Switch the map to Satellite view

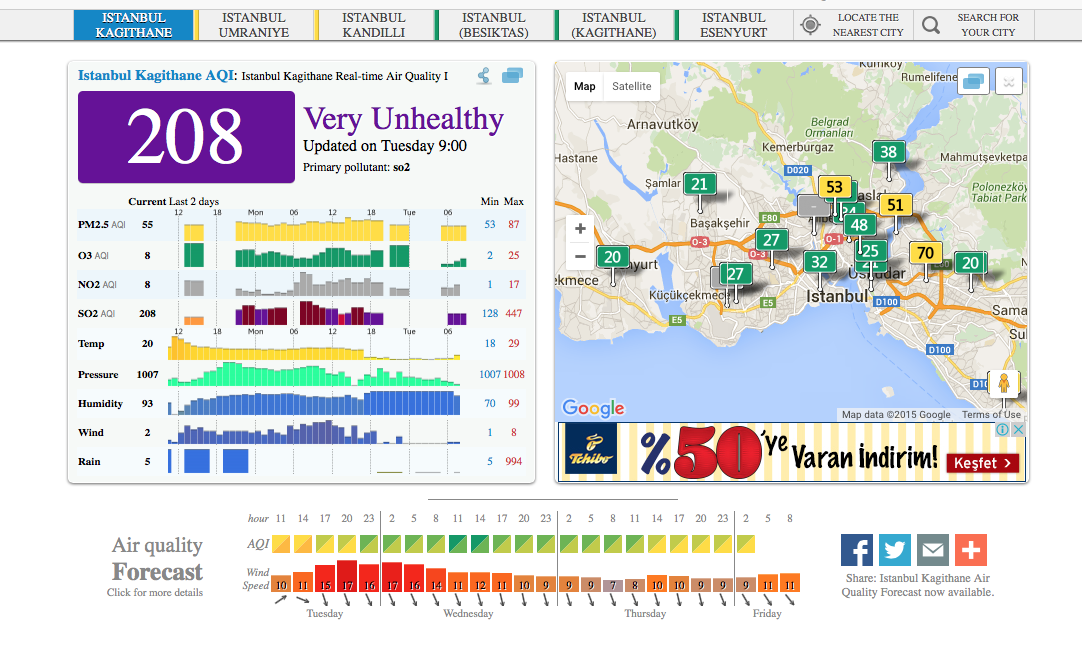[x=631, y=87]
